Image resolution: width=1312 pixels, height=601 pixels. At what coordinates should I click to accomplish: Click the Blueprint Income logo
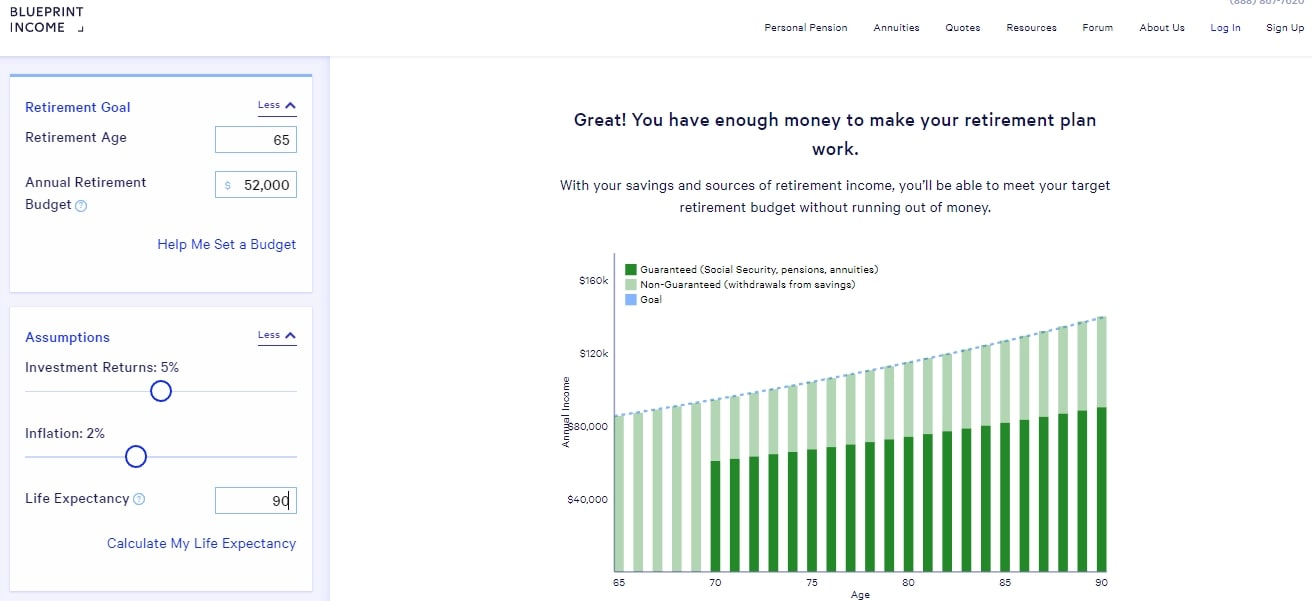click(46, 20)
